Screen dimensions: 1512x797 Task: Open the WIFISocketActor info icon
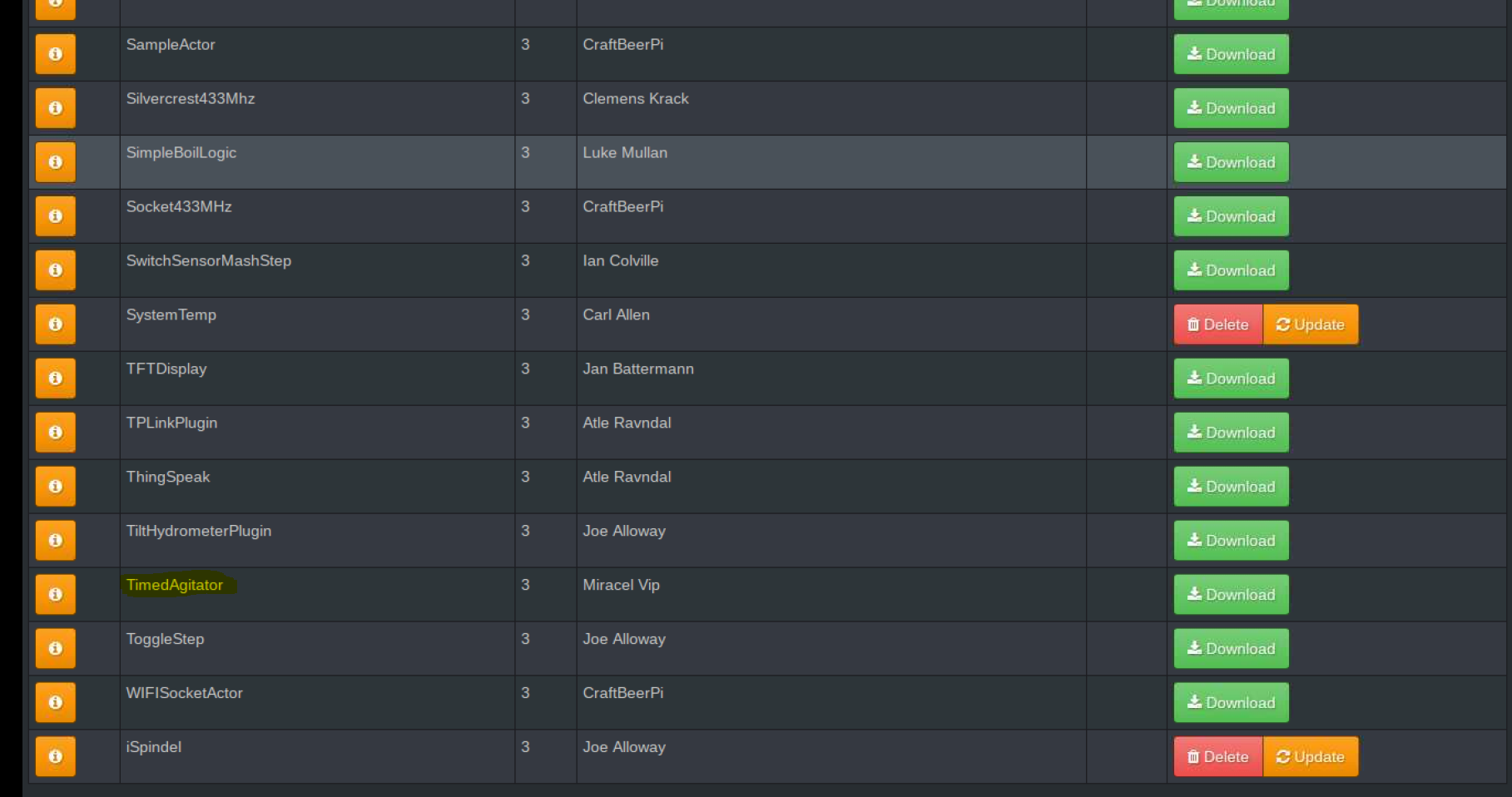[x=55, y=702]
